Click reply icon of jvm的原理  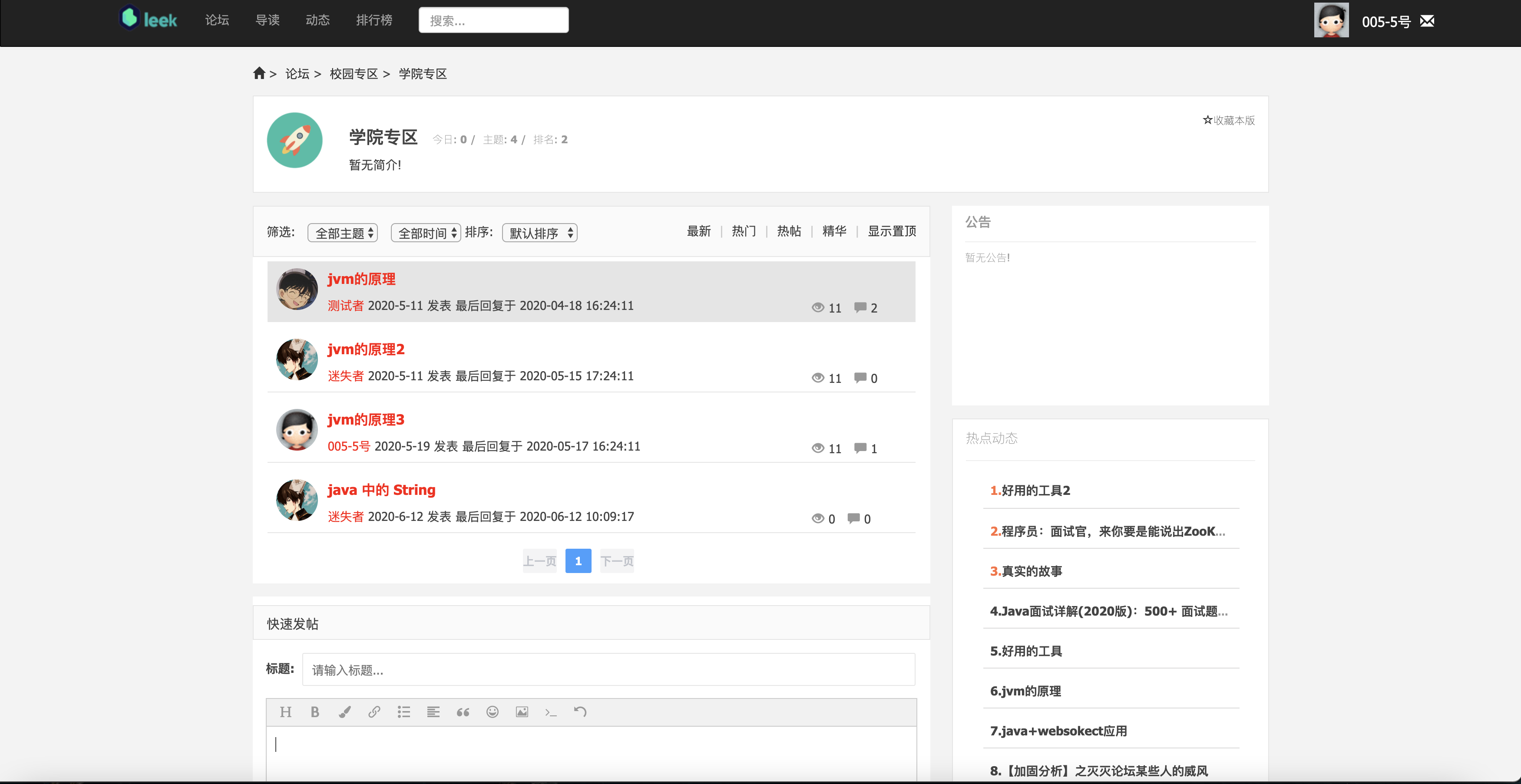coord(860,307)
